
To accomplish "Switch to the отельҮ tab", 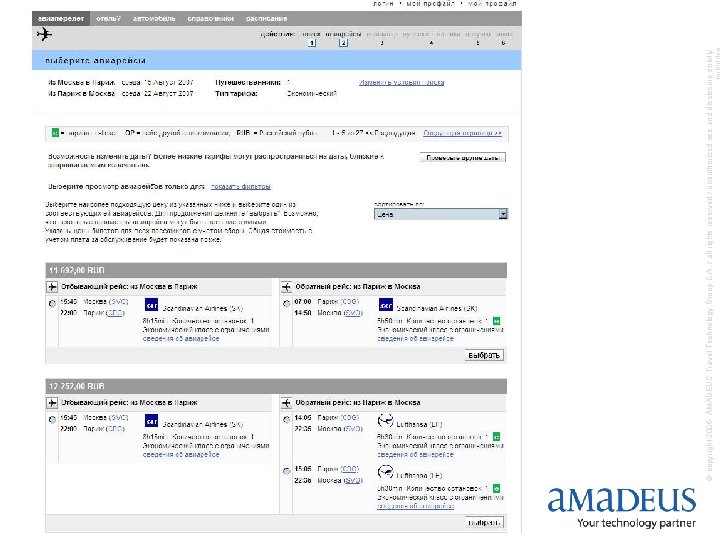I will coord(108,19).
